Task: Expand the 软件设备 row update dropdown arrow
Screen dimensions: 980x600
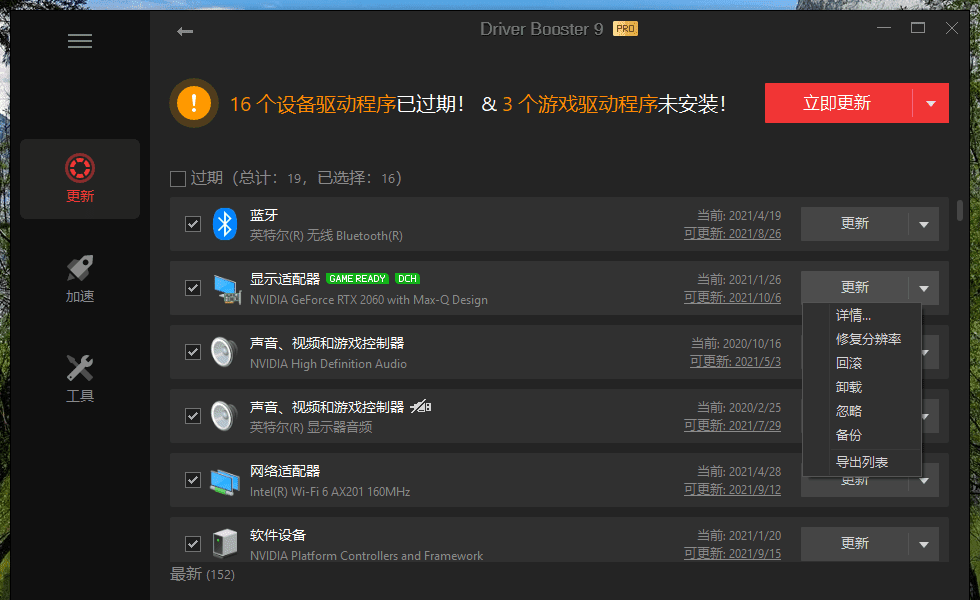Action: 924,544
